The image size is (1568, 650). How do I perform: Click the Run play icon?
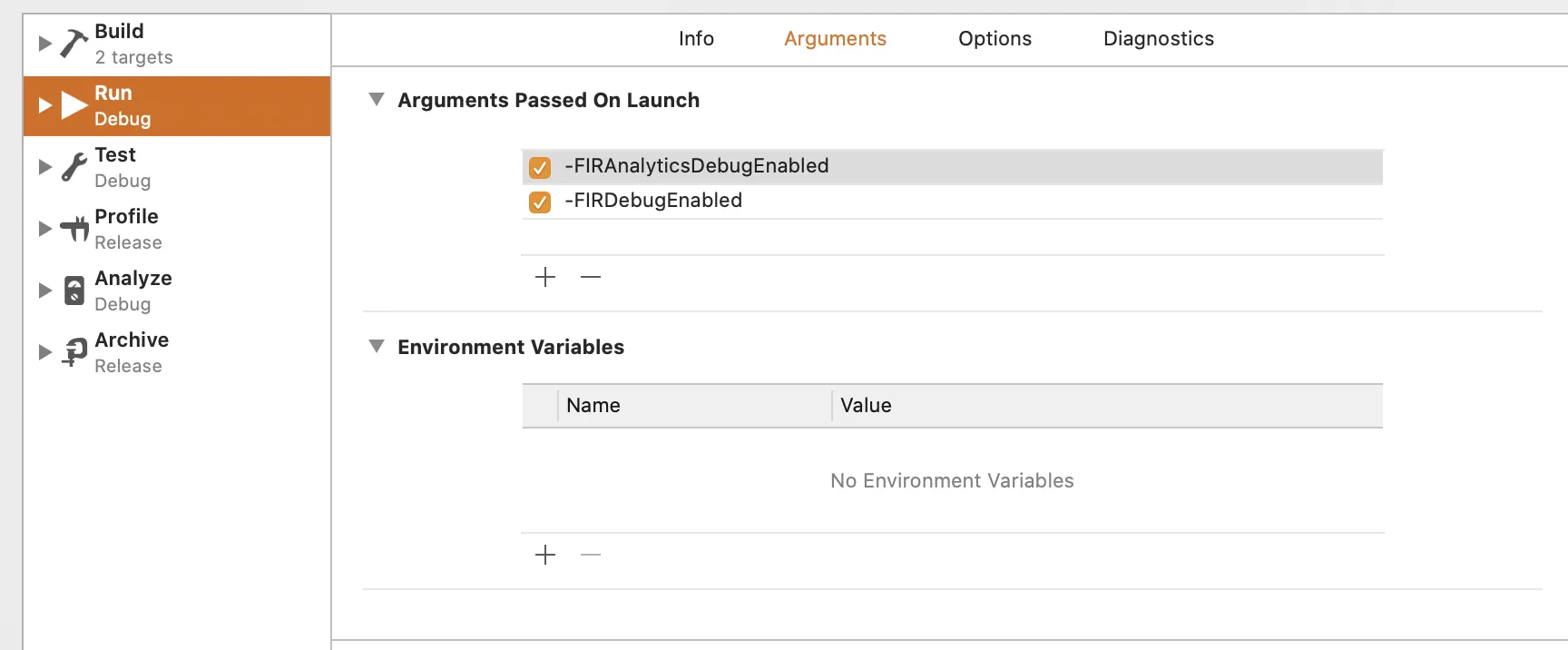[x=73, y=105]
